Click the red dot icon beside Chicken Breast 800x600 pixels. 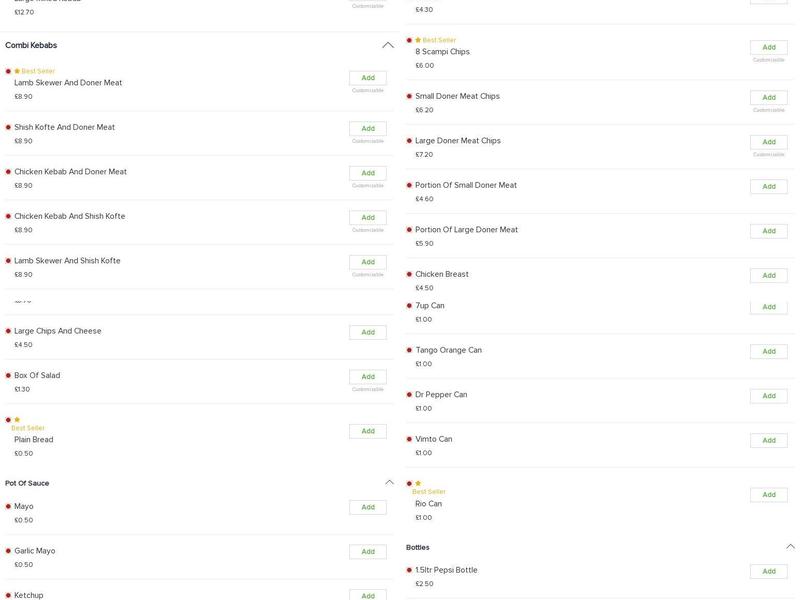(409, 275)
